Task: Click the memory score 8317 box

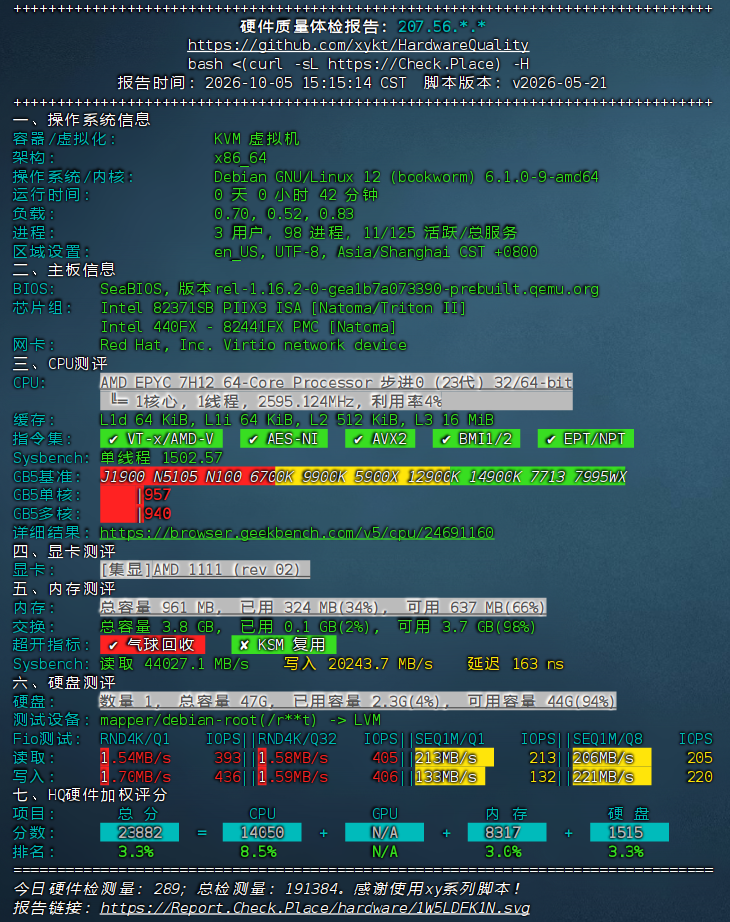Action: click(506, 833)
